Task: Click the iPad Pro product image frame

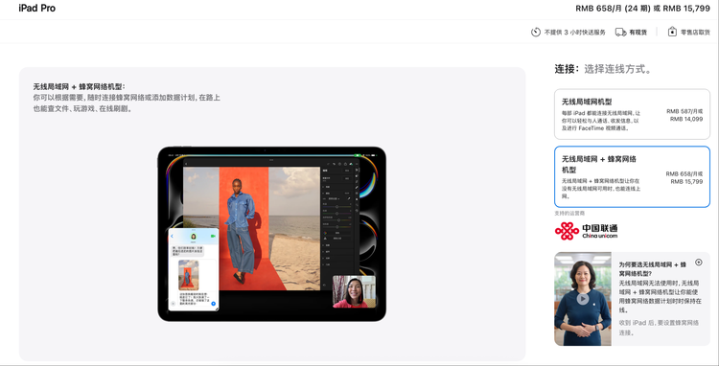Action: coord(272,234)
